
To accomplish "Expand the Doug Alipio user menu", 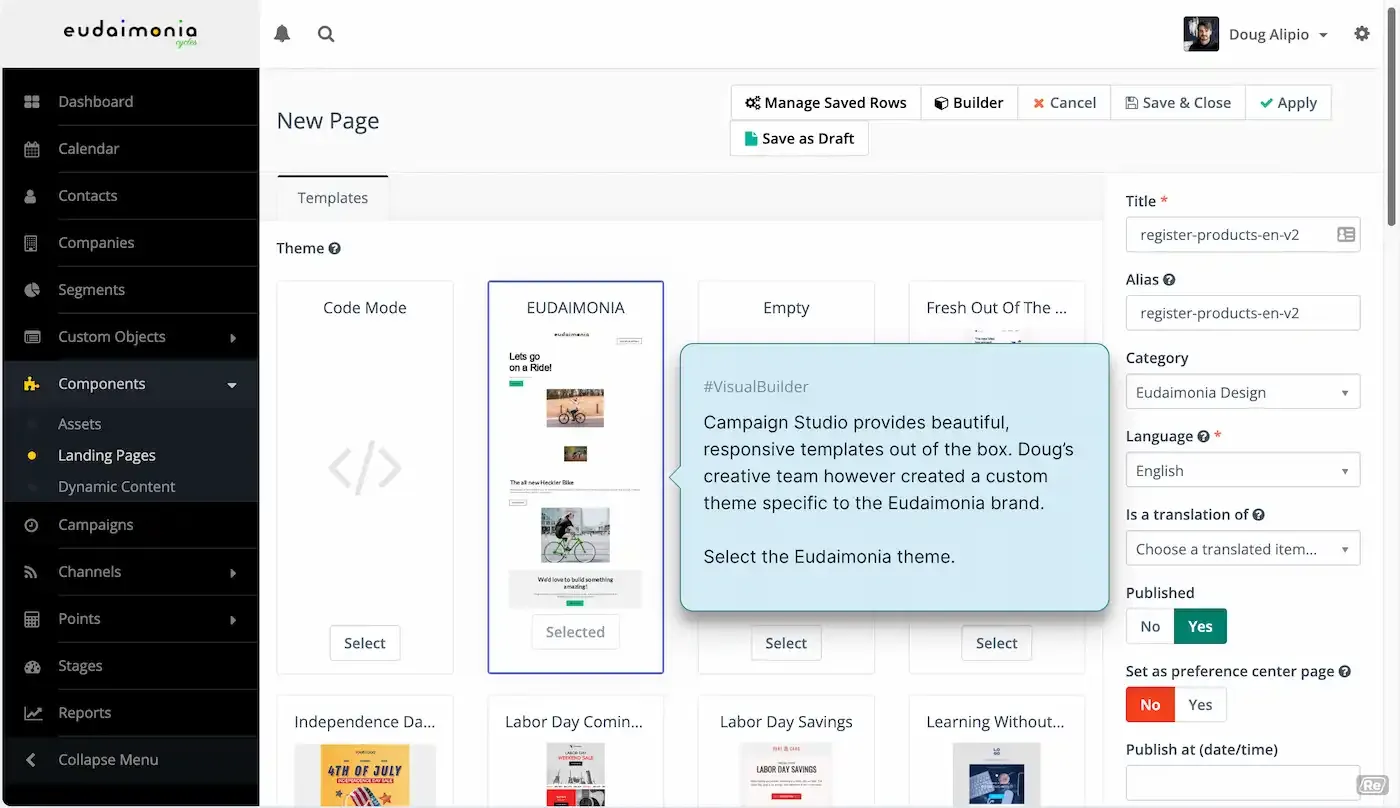I will 1256,34.
